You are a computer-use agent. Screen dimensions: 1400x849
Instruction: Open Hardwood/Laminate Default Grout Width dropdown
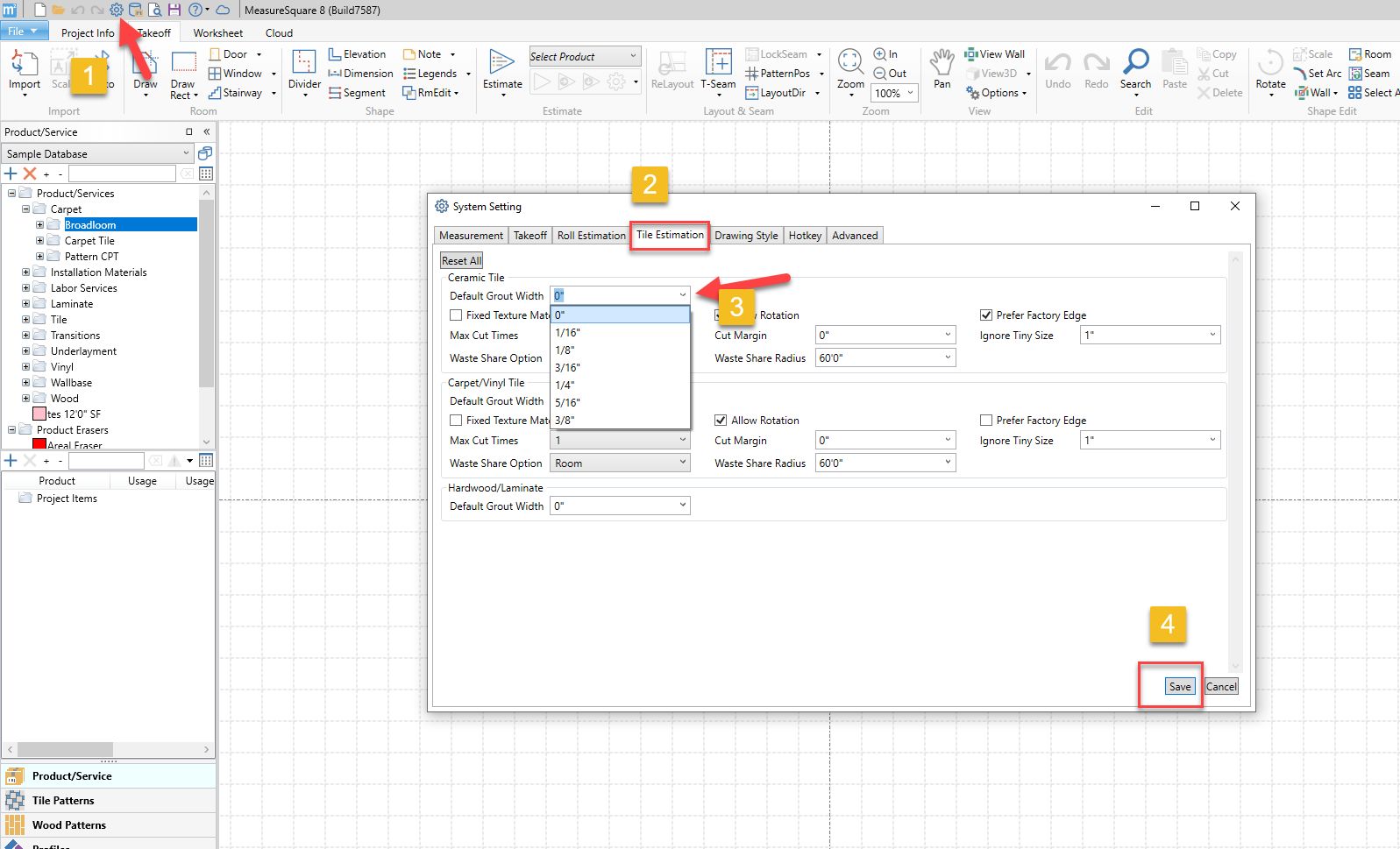point(620,506)
